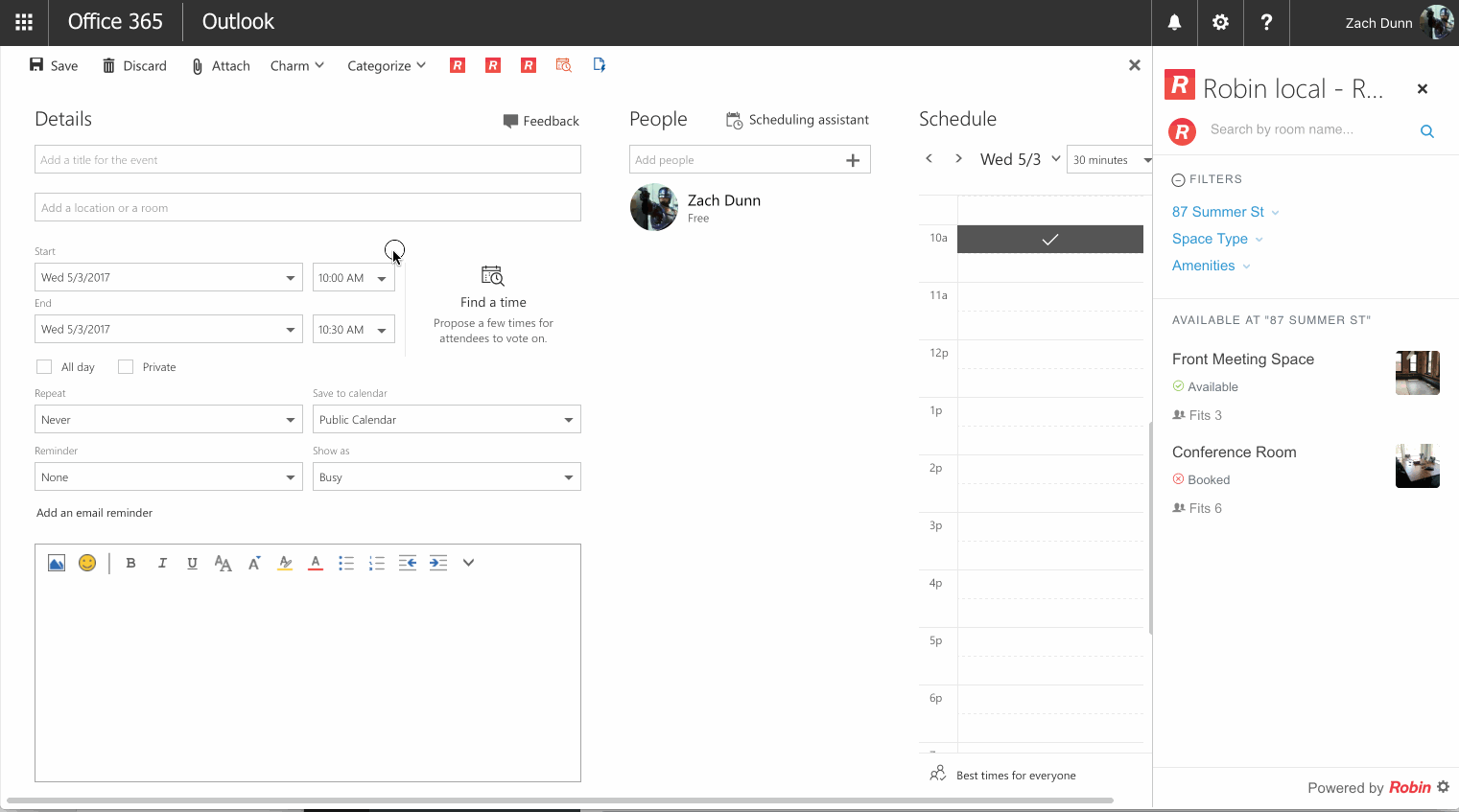Close the event compose form

[1135, 65]
